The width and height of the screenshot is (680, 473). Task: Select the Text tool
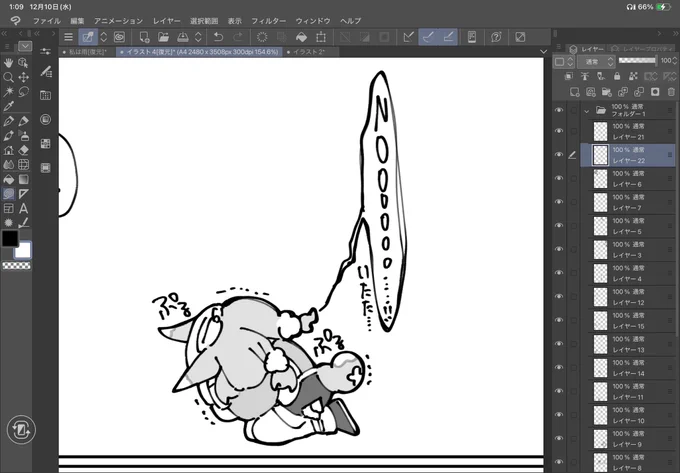point(23,209)
